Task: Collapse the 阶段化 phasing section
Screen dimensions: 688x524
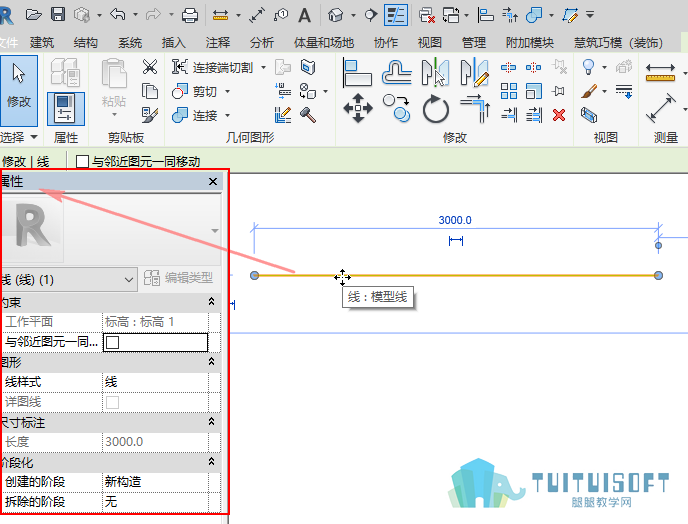Action: (211, 462)
